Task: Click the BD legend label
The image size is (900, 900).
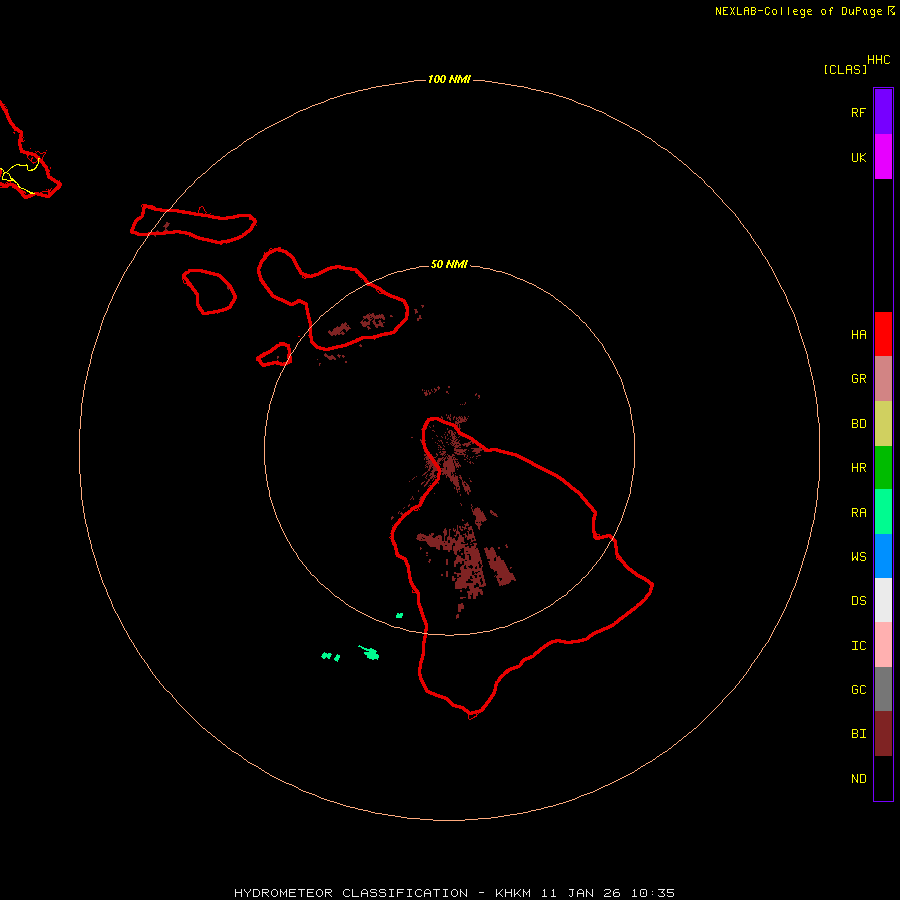Action: tap(859, 424)
